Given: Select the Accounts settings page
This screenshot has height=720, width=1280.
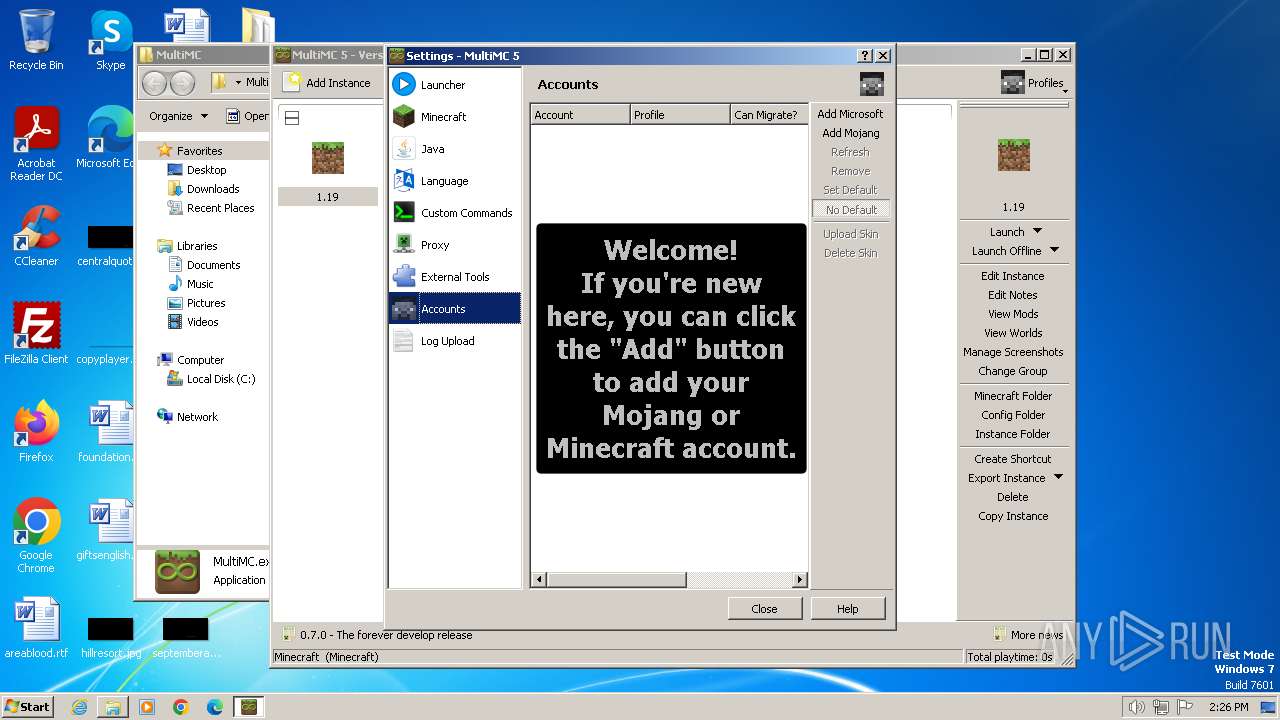Looking at the screenshot, I should (455, 309).
